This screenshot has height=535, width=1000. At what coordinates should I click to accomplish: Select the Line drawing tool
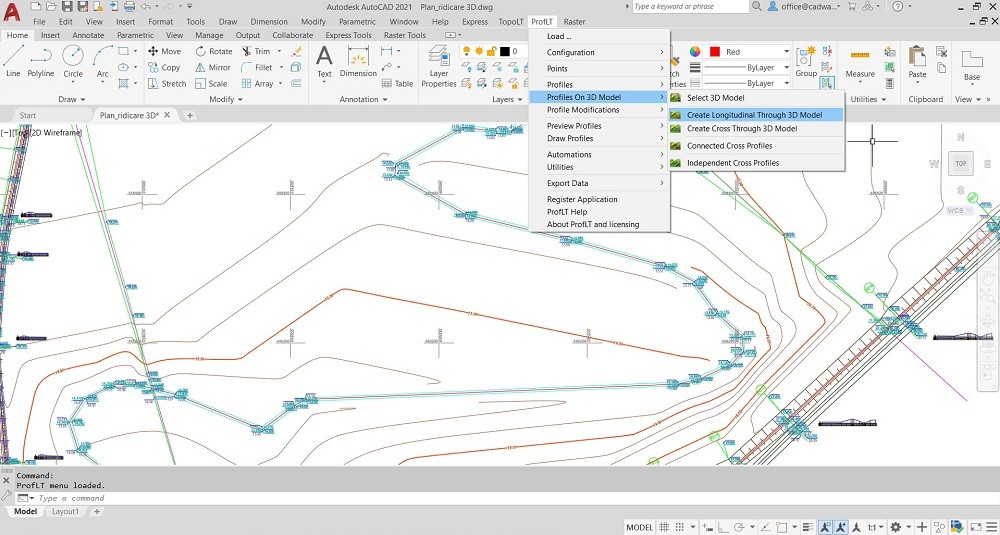(13, 61)
